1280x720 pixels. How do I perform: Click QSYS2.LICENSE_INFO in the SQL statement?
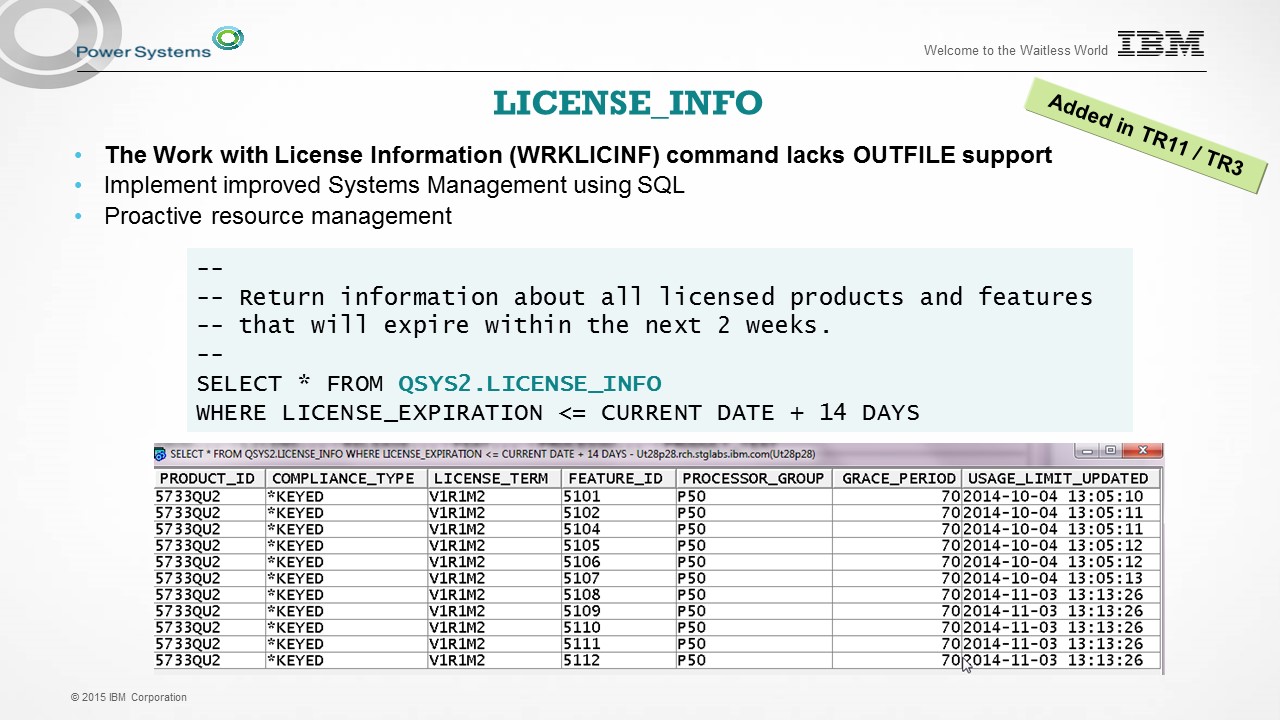click(529, 384)
